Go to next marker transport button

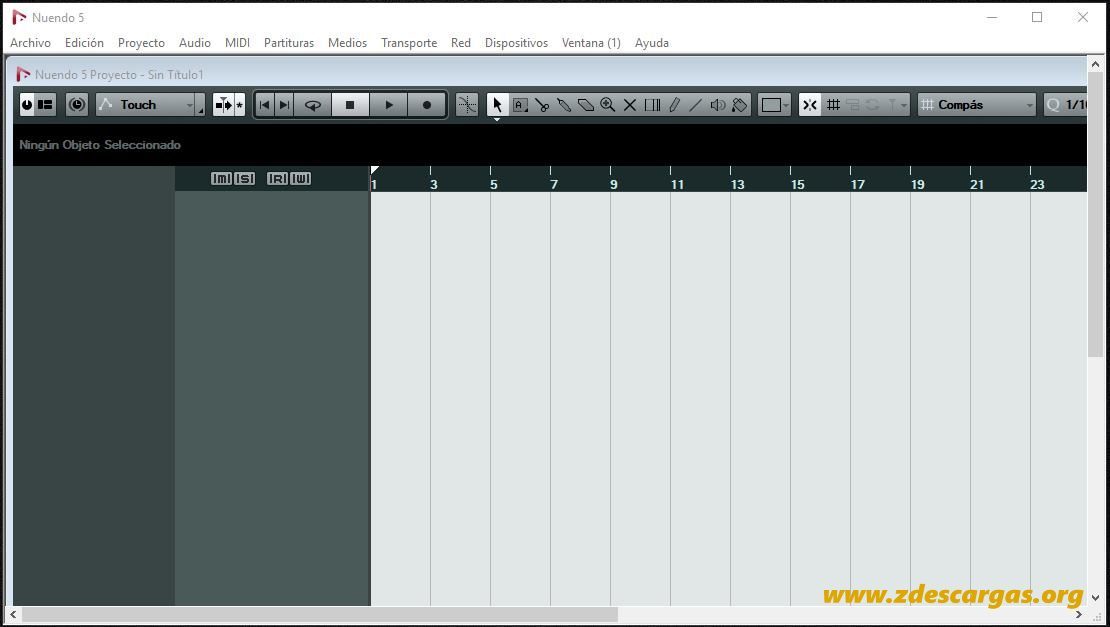284,105
